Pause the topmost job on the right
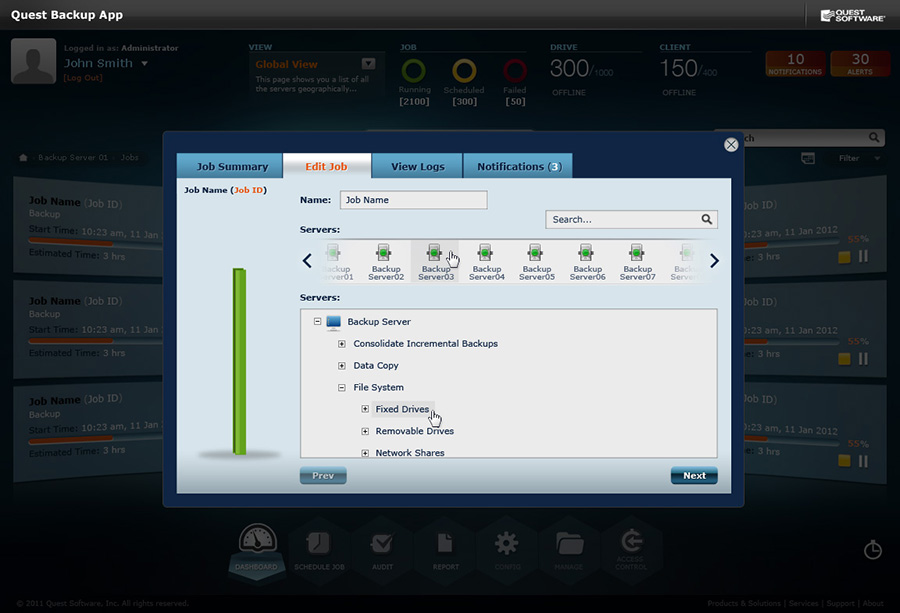The image size is (900, 613). [863, 256]
